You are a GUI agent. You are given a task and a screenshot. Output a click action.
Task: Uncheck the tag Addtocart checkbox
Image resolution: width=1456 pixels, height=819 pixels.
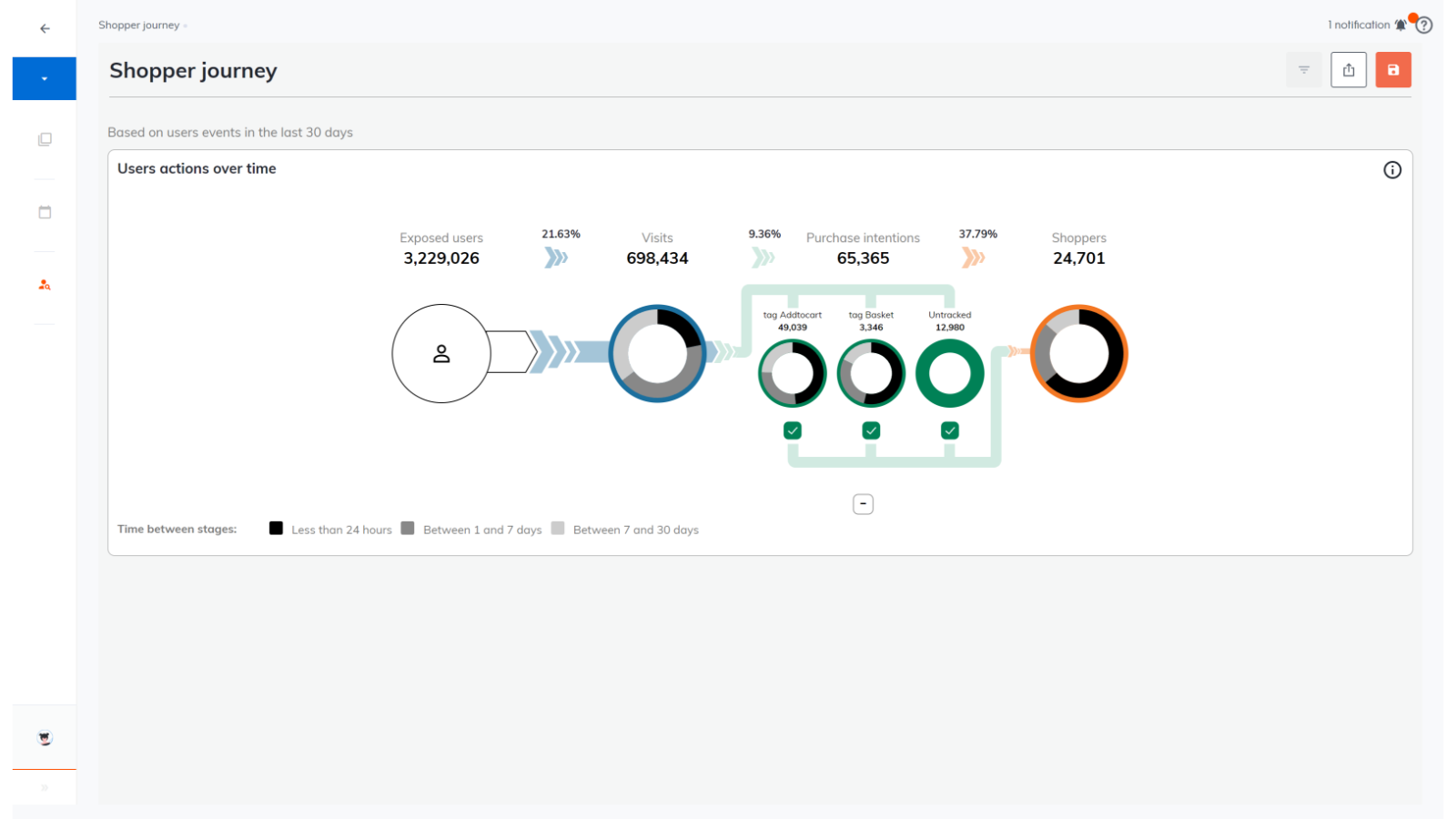(793, 430)
